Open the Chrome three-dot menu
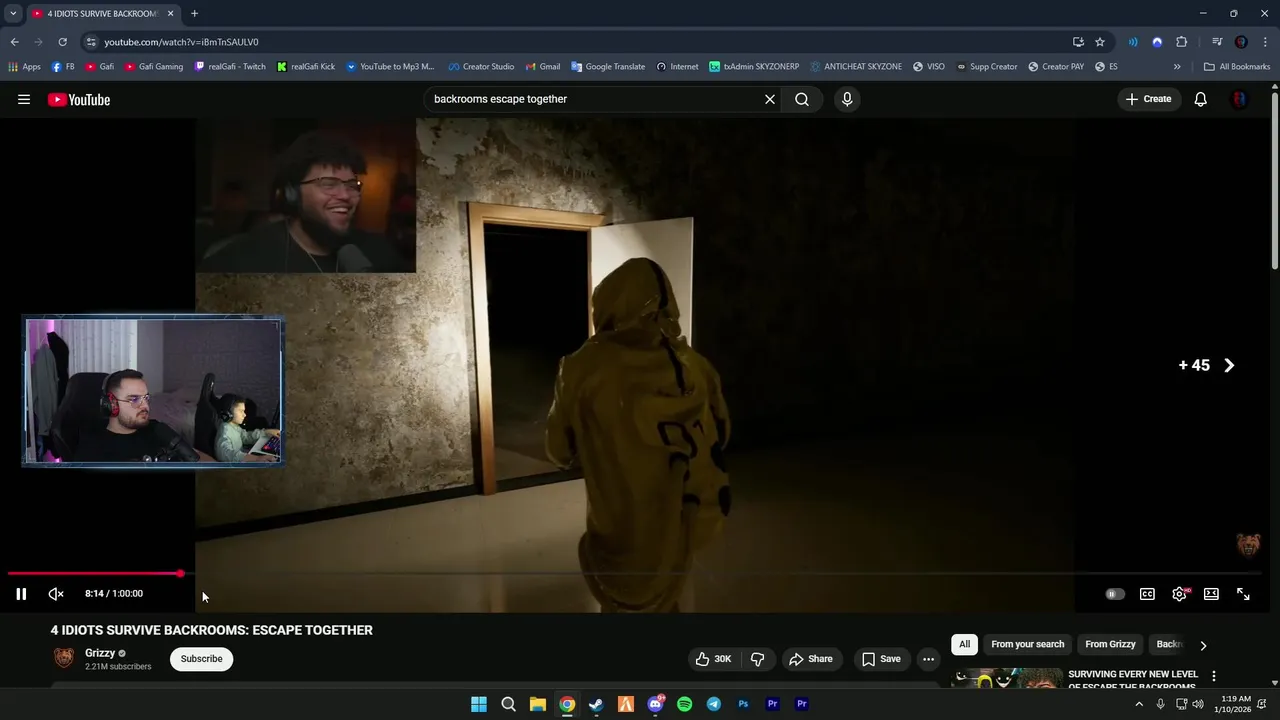This screenshot has width=1280, height=720. (1265, 42)
